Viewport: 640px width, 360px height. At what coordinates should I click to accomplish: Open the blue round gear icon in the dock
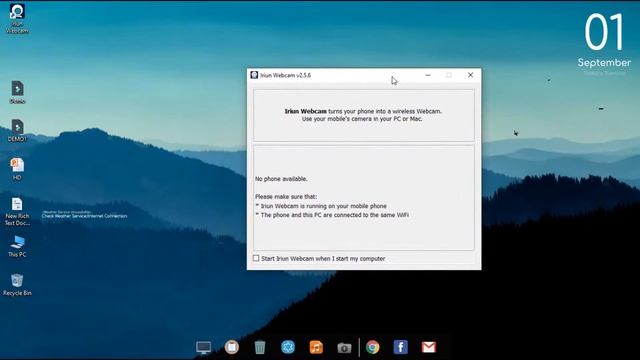[x=288, y=347]
